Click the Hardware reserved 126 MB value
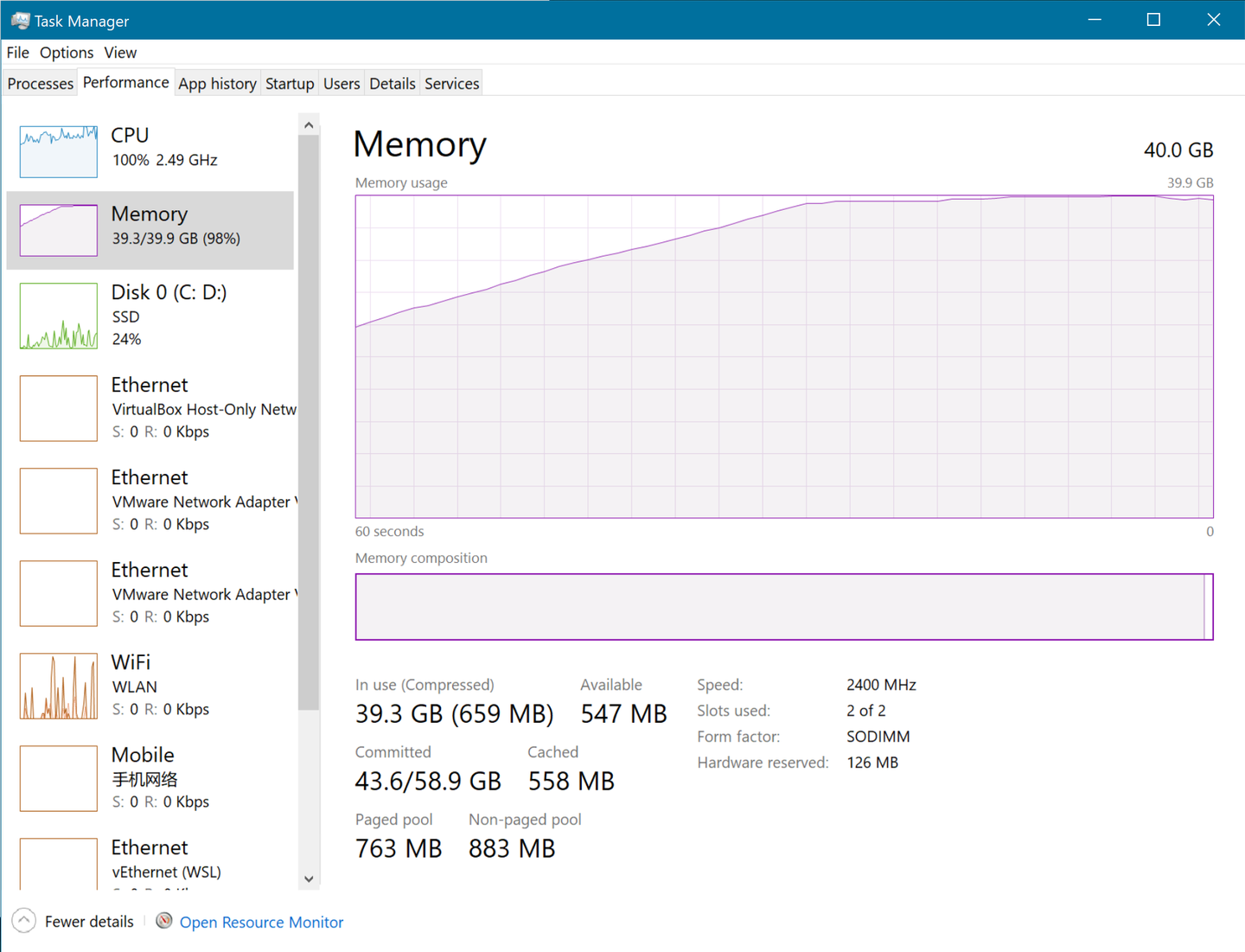 pos(871,763)
